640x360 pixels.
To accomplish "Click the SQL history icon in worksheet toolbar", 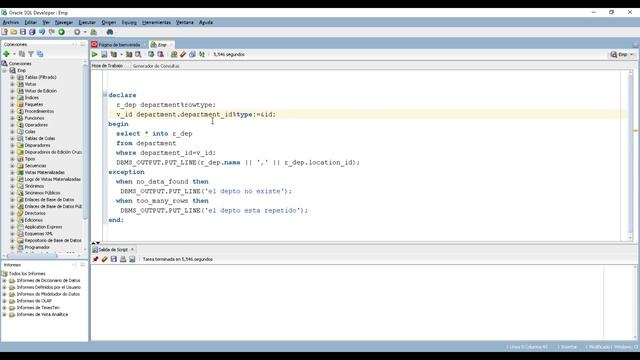I will [192, 54].
